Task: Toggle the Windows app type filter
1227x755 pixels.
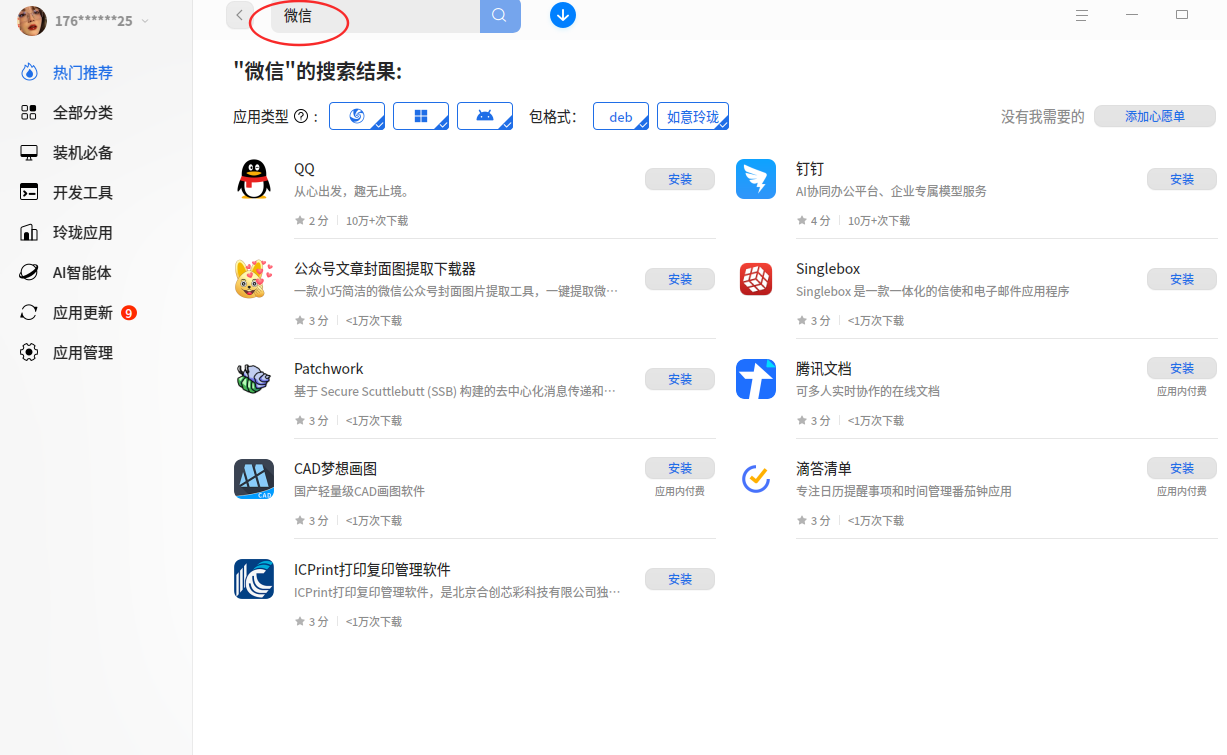Action: 421,116
